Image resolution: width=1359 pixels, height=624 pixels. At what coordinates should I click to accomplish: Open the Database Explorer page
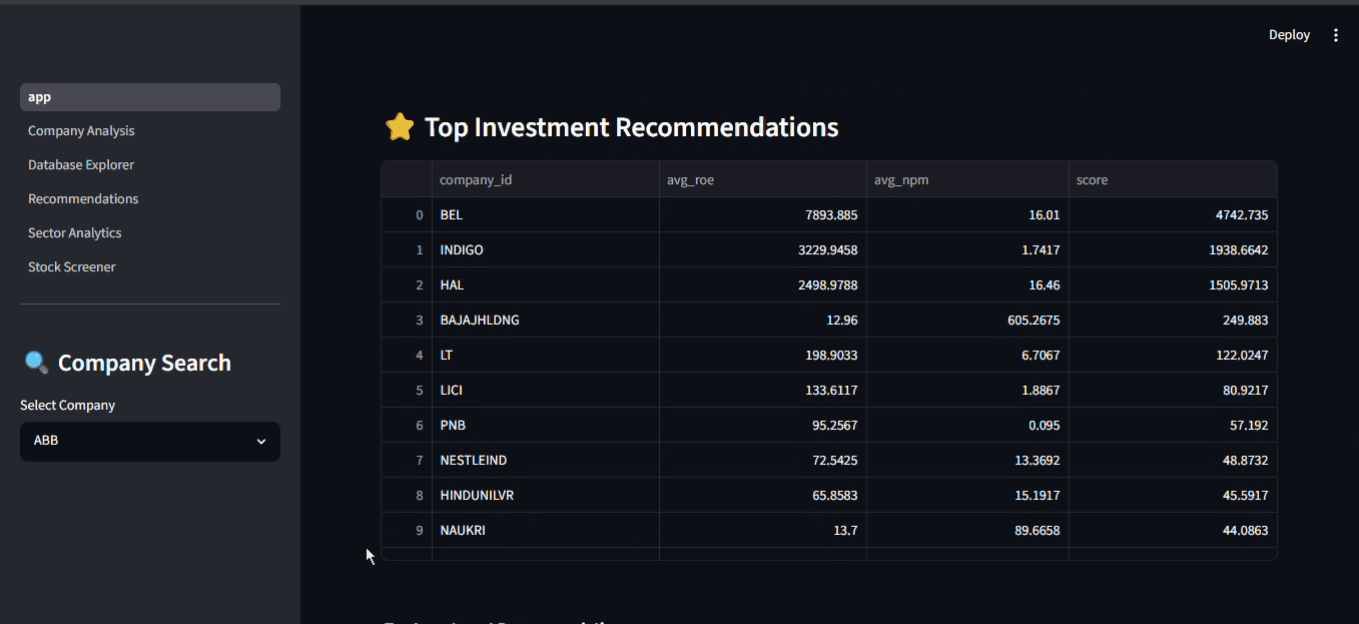pos(150,165)
